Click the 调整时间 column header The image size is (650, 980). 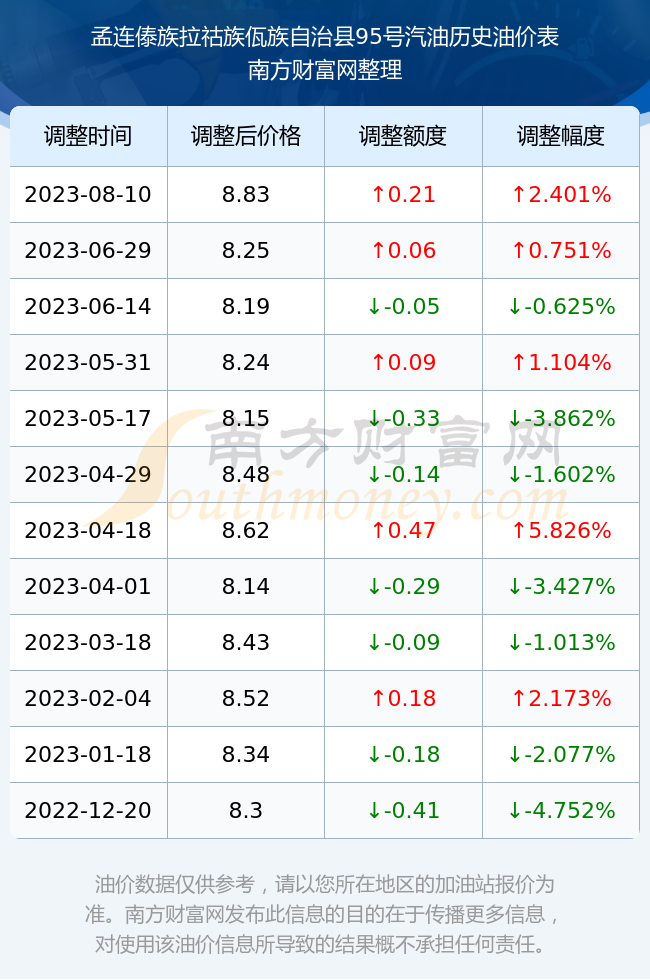[x=88, y=136]
